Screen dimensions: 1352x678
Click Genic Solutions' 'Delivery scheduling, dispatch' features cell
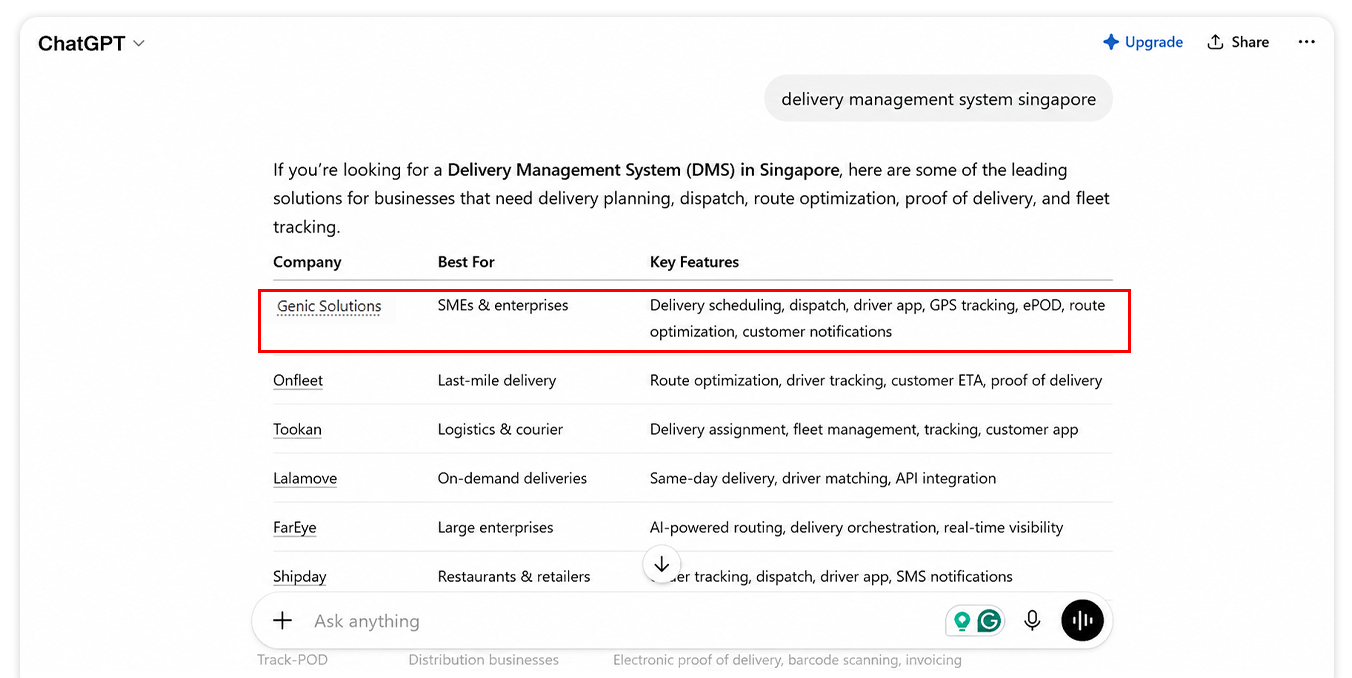tap(878, 318)
